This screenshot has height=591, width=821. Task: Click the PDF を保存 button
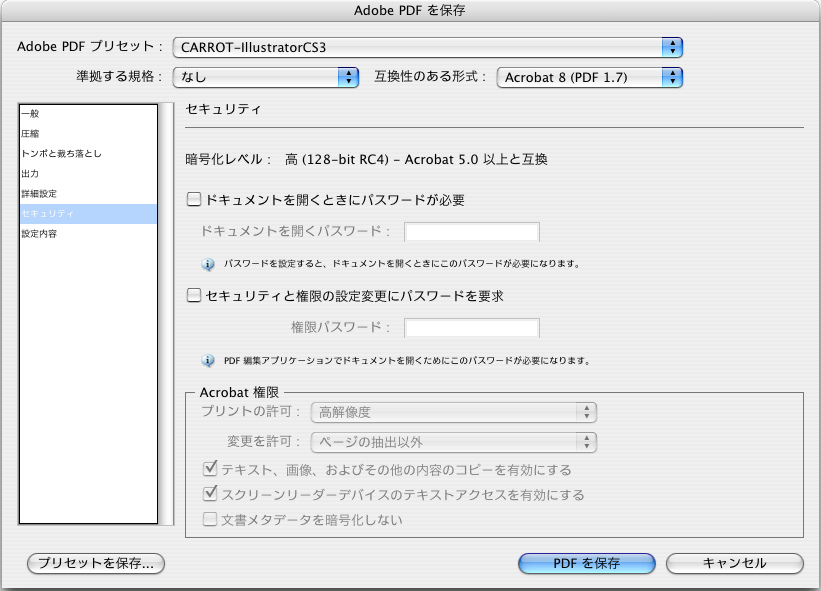point(586,563)
